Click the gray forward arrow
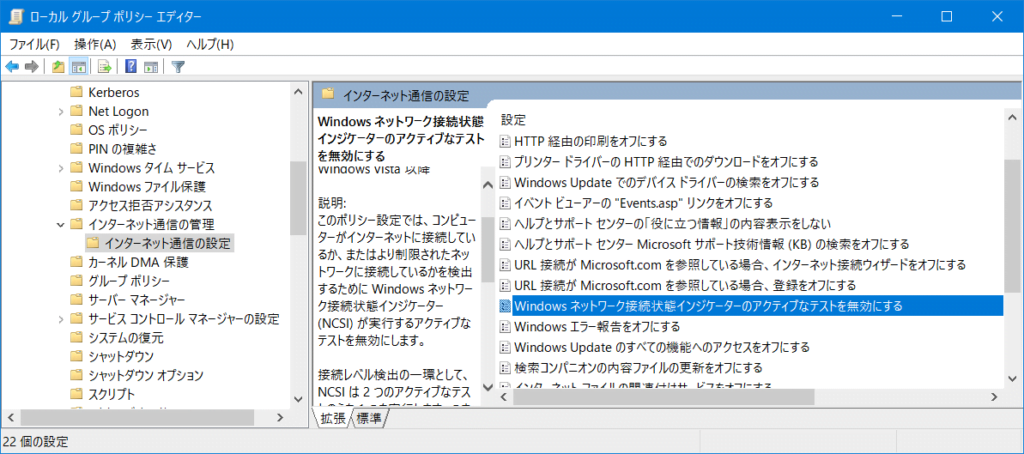 (x=31, y=67)
